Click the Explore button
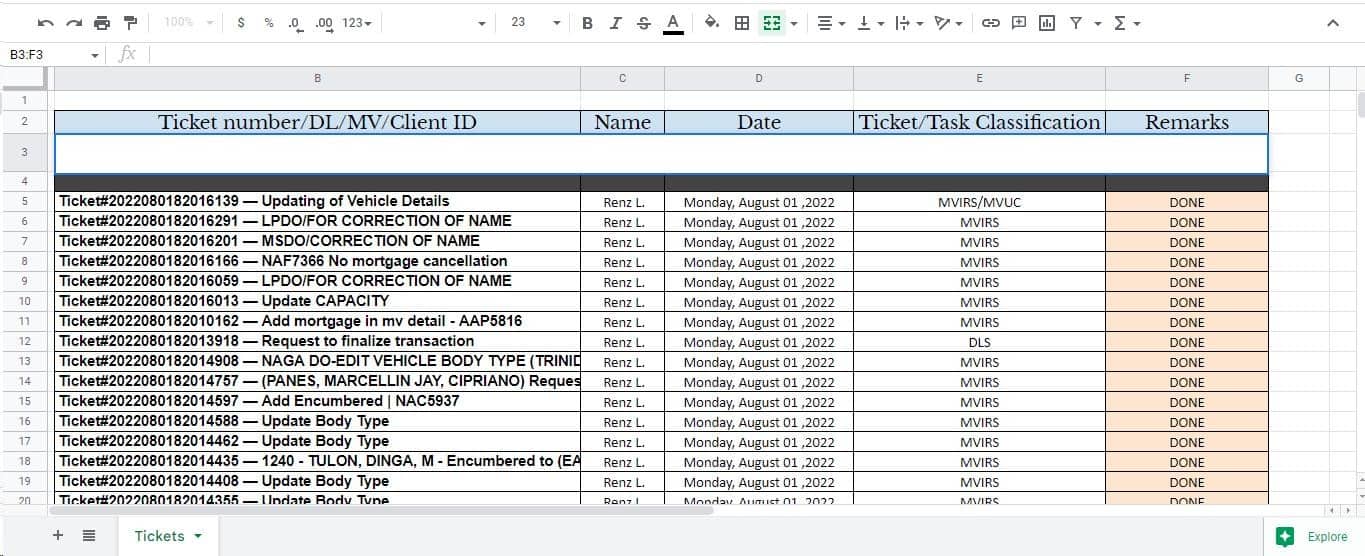The height and width of the screenshot is (556, 1365). 1313,537
